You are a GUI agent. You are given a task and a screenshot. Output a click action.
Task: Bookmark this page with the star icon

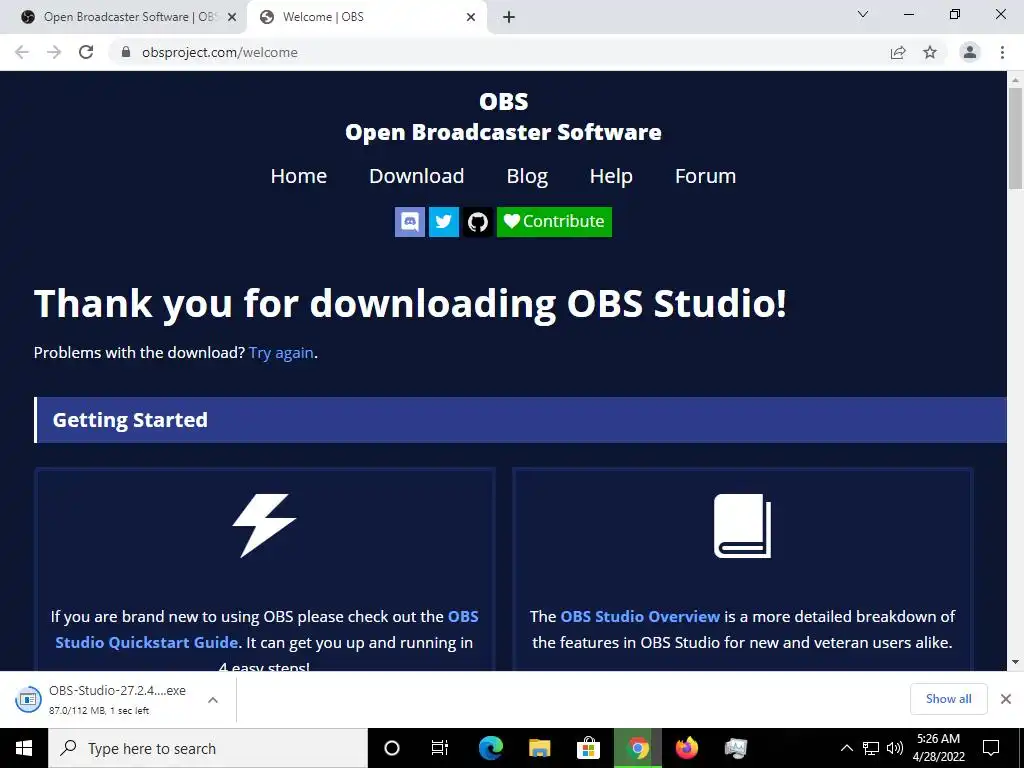(x=930, y=52)
